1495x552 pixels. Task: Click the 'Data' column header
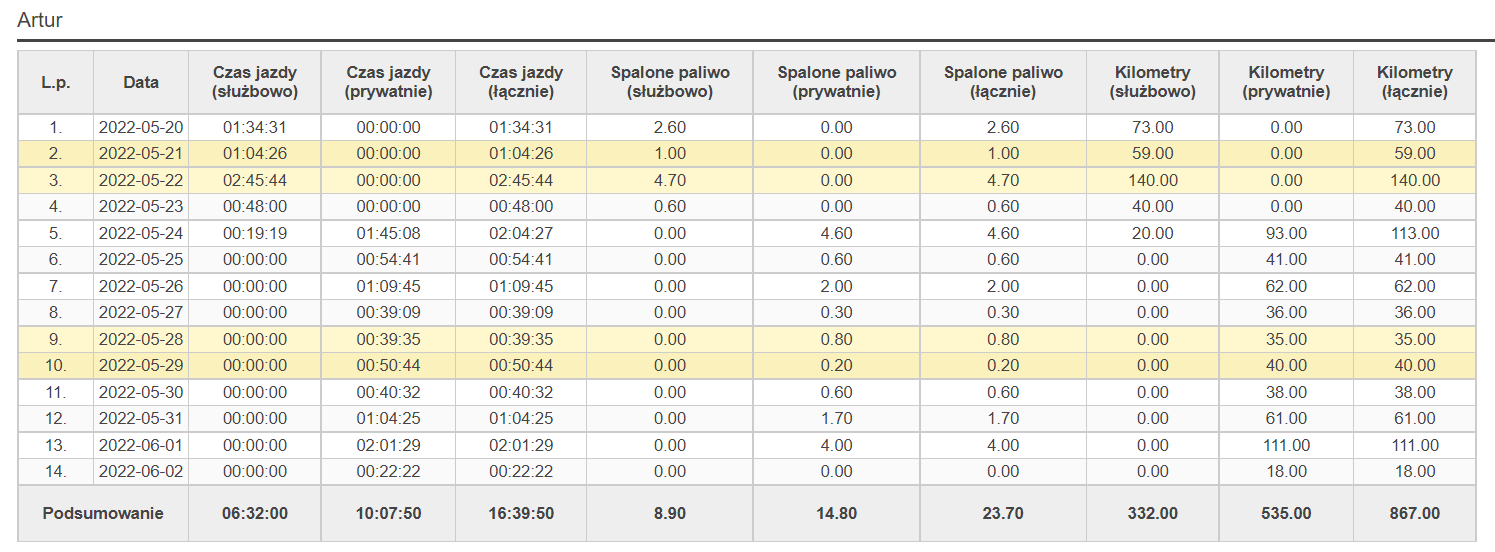click(x=141, y=82)
